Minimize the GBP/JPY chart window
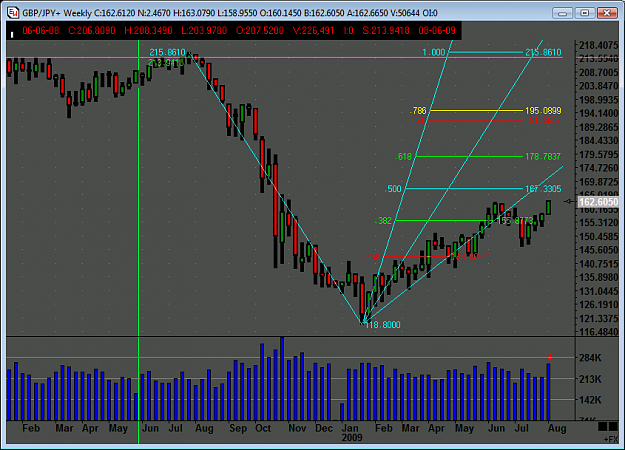The height and width of the screenshot is (450, 625). pyautogui.click(x=562, y=13)
